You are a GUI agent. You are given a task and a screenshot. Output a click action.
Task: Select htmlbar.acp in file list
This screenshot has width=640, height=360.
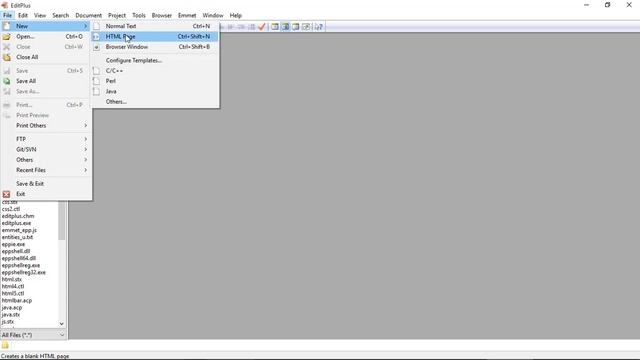[17, 300]
